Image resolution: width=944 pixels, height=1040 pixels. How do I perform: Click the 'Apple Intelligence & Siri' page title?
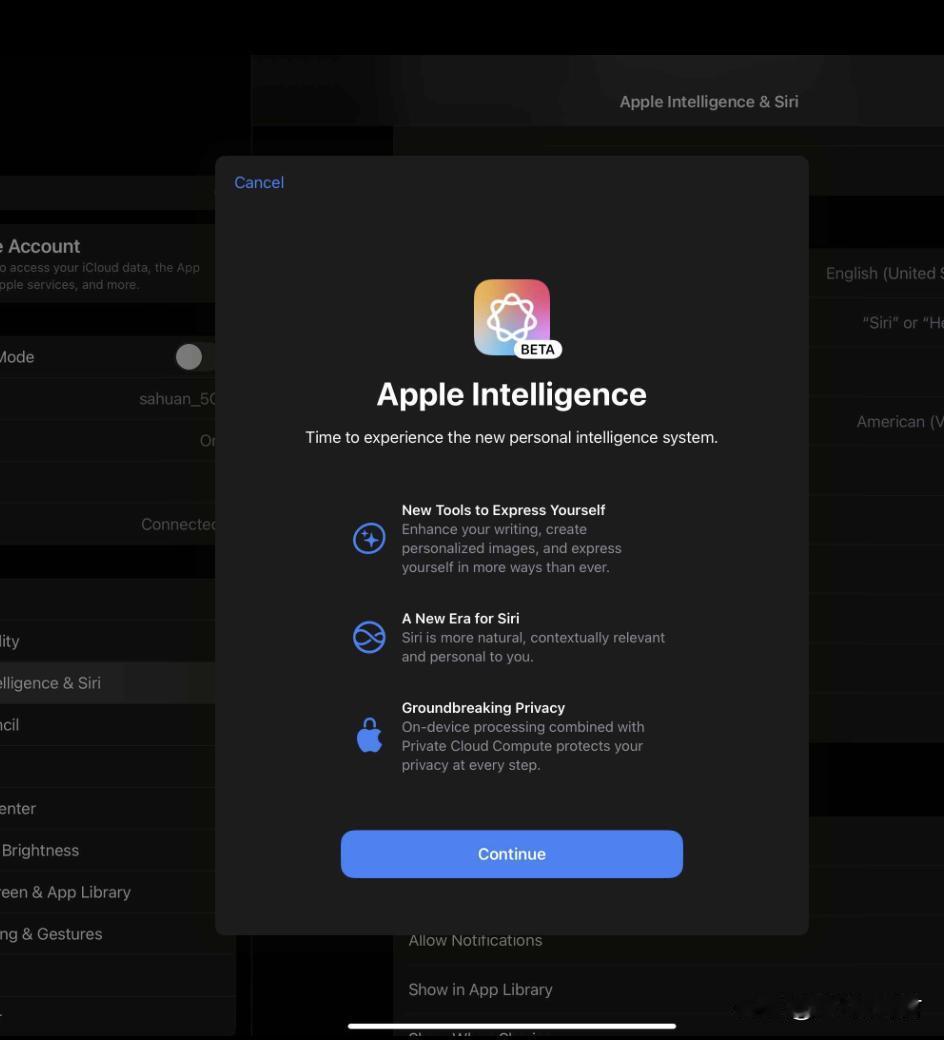pyautogui.click(x=708, y=101)
